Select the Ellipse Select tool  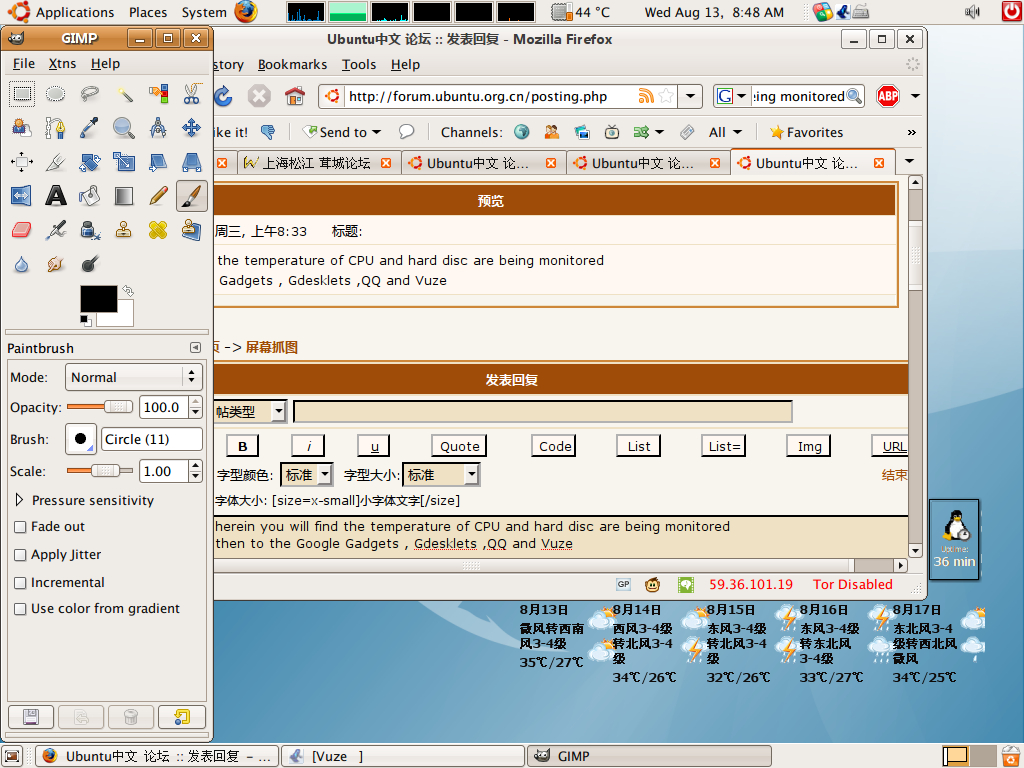[56, 94]
